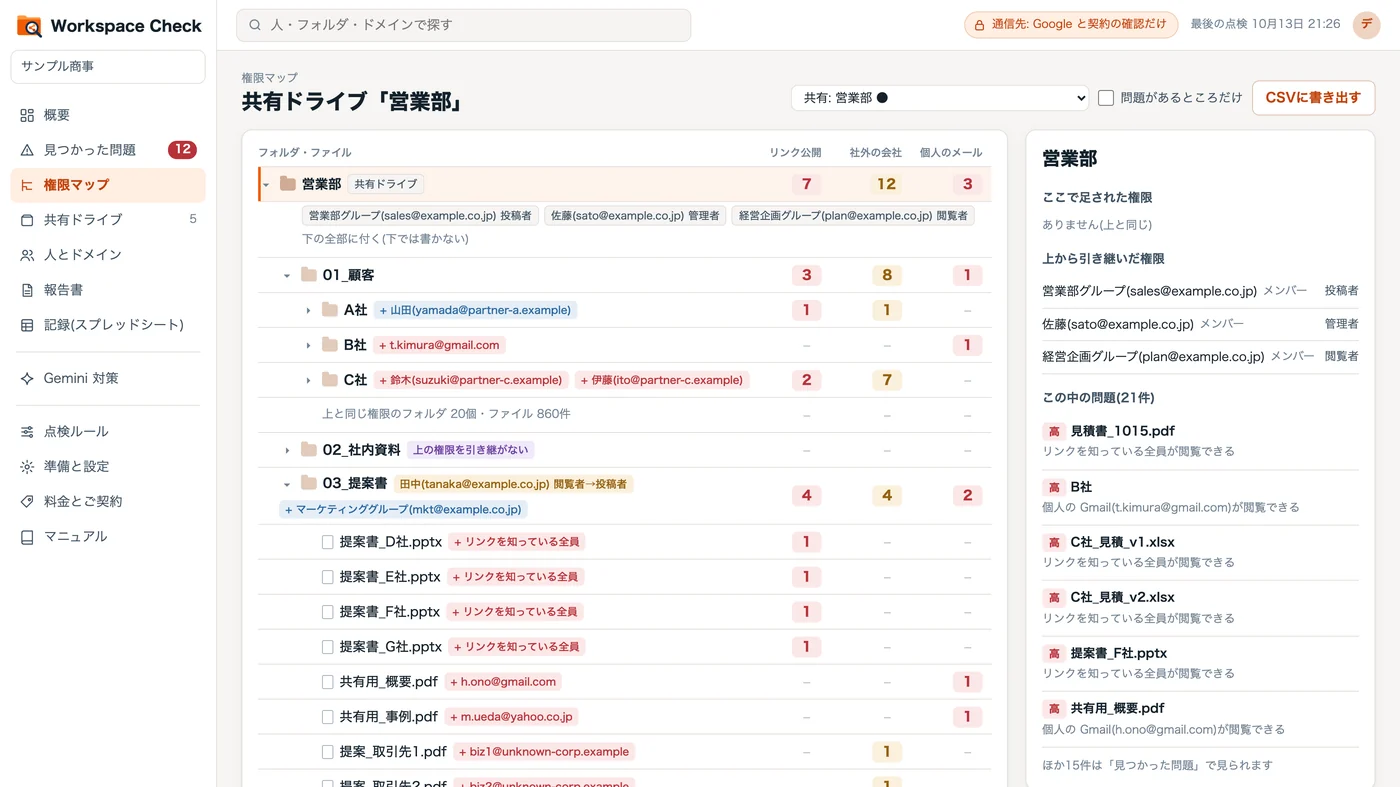Click the folder icon of 01_顧客
This screenshot has width=1400, height=787.
point(308,275)
